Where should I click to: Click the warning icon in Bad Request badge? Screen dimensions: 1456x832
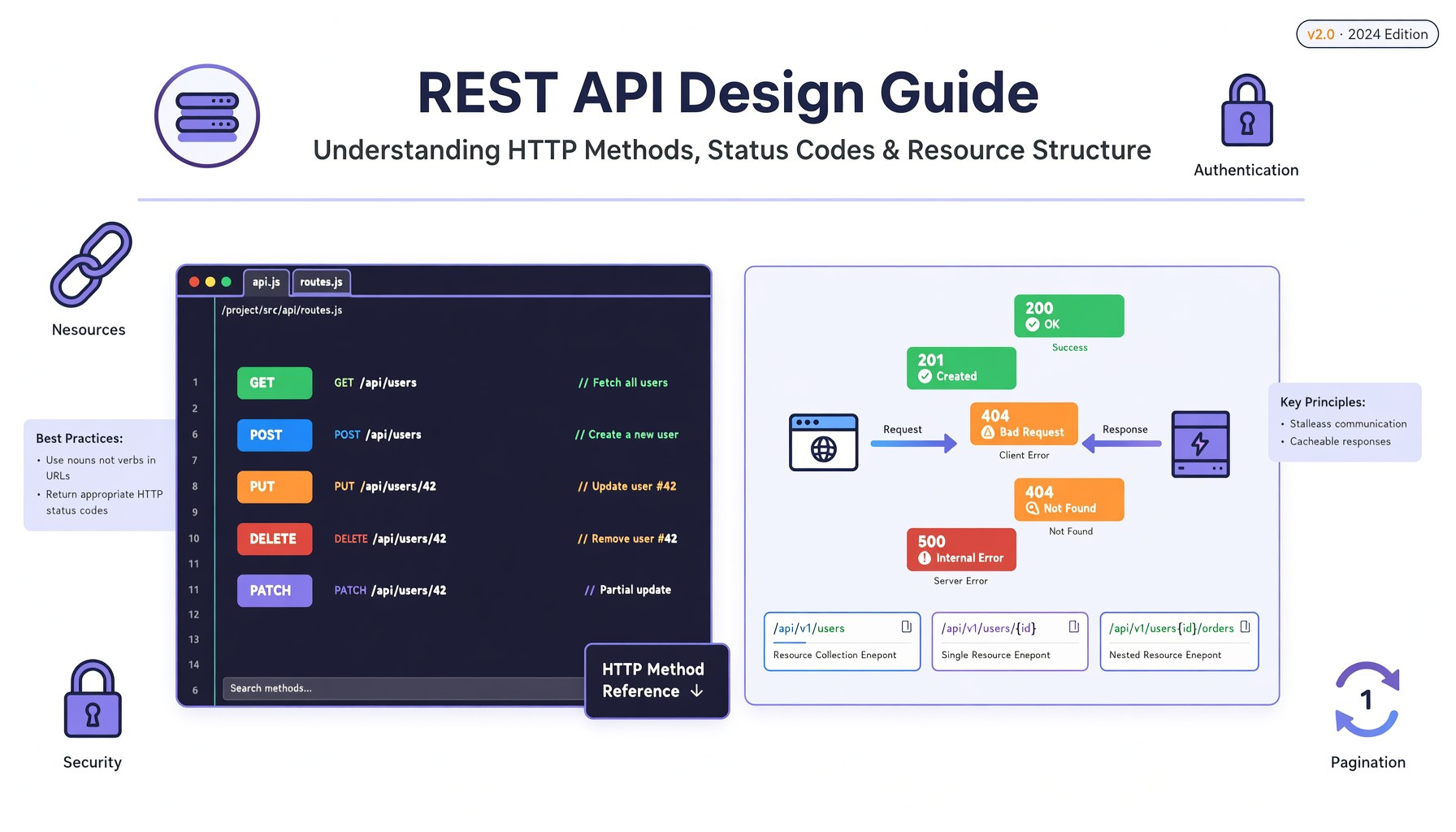(x=988, y=432)
